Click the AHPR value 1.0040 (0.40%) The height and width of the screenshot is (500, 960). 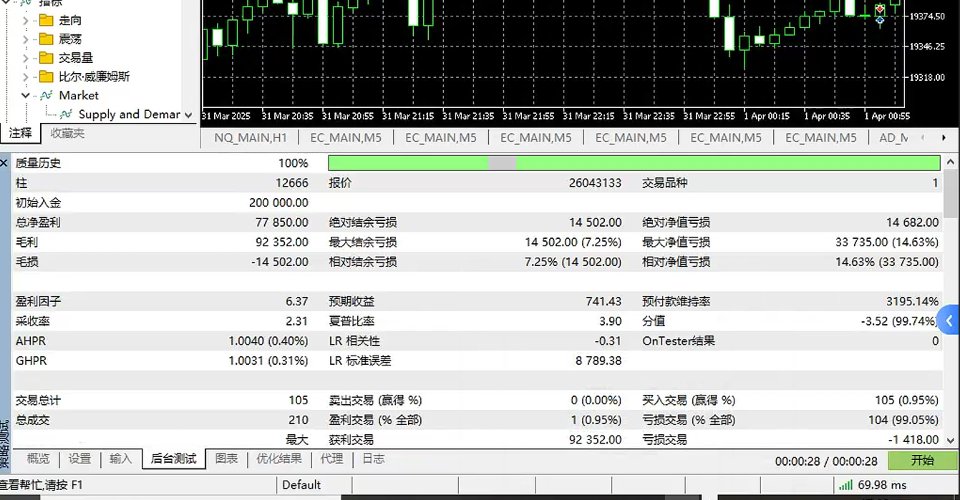coord(268,341)
